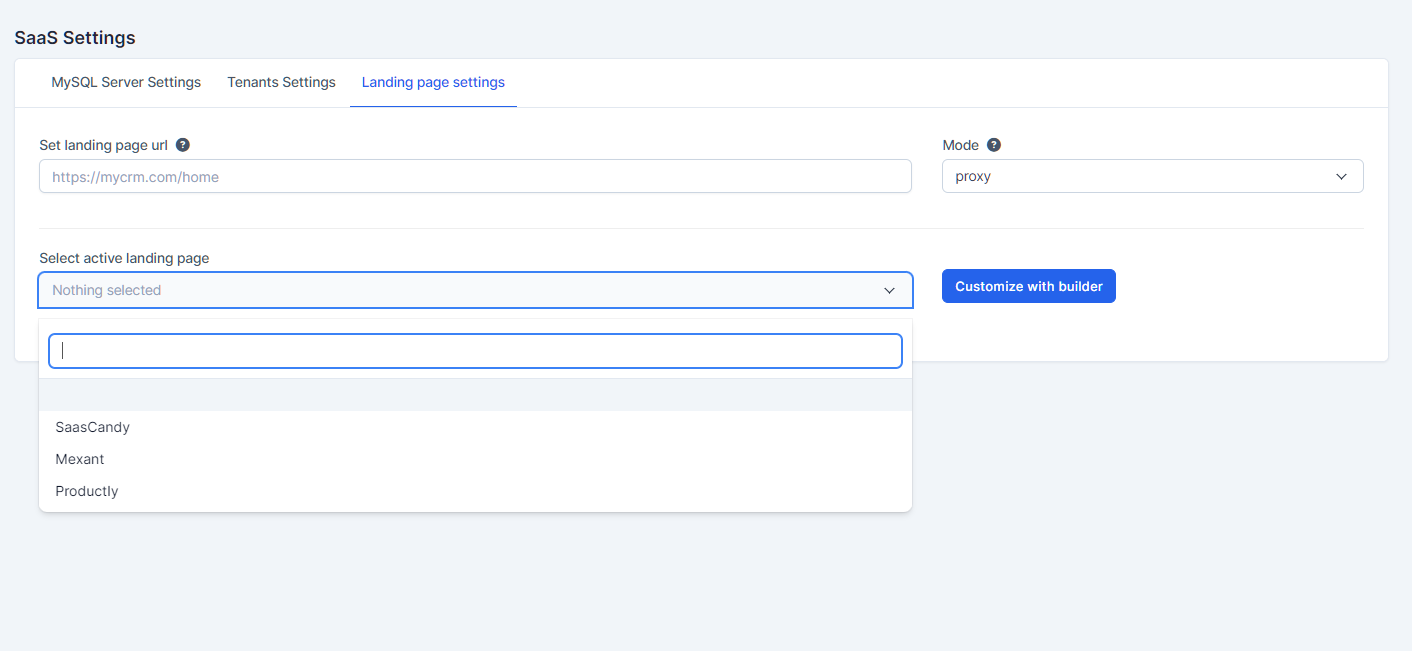Choose Mexant as the landing page
This screenshot has width=1412, height=651.
click(79, 459)
